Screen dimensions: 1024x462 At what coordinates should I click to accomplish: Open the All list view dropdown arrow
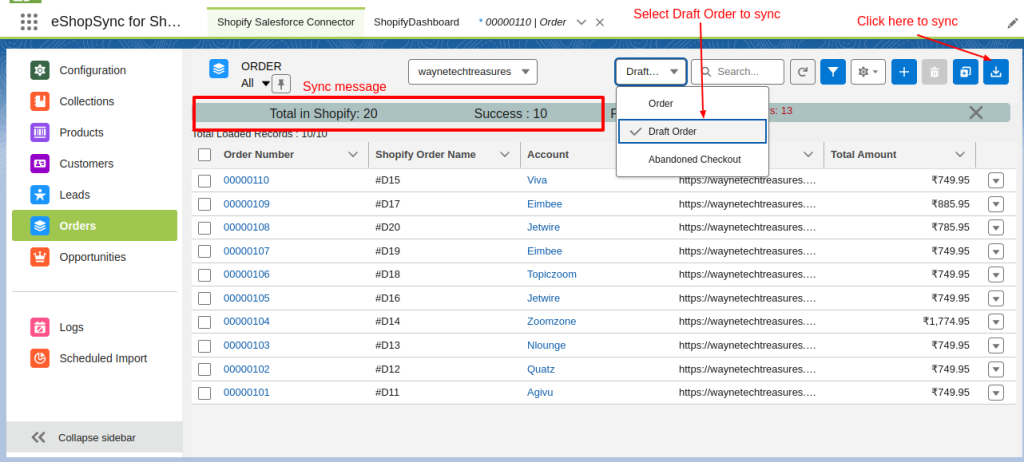tap(265, 84)
